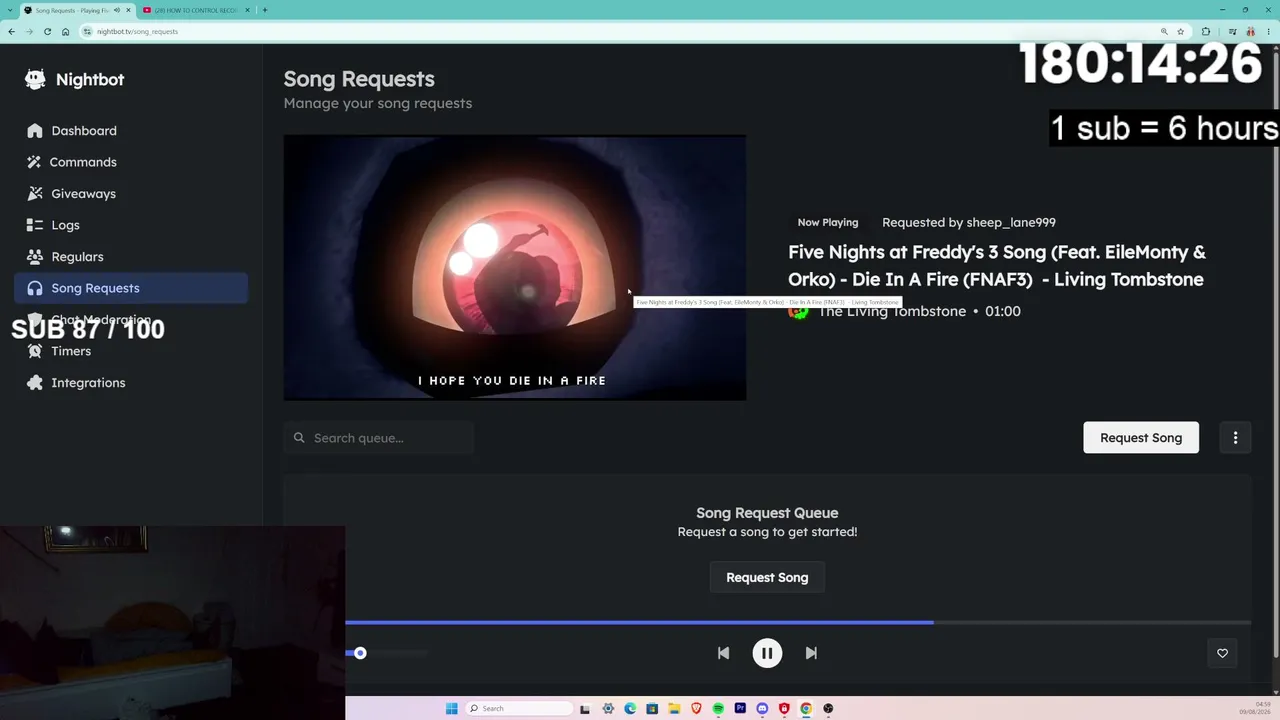
Task: Open the red lock app on the taskbar
Action: [x=784, y=709]
